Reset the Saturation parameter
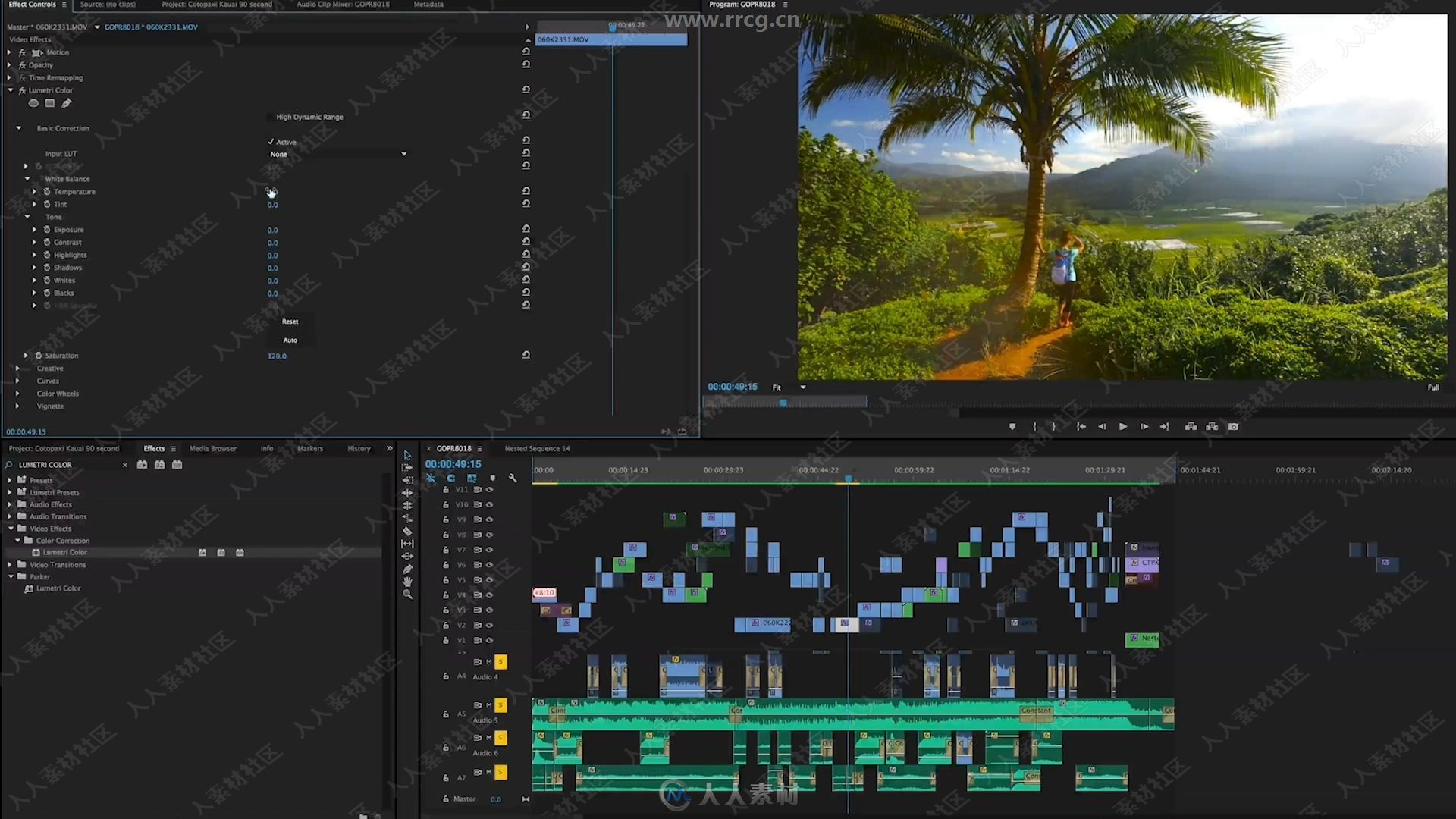 [x=526, y=355]
